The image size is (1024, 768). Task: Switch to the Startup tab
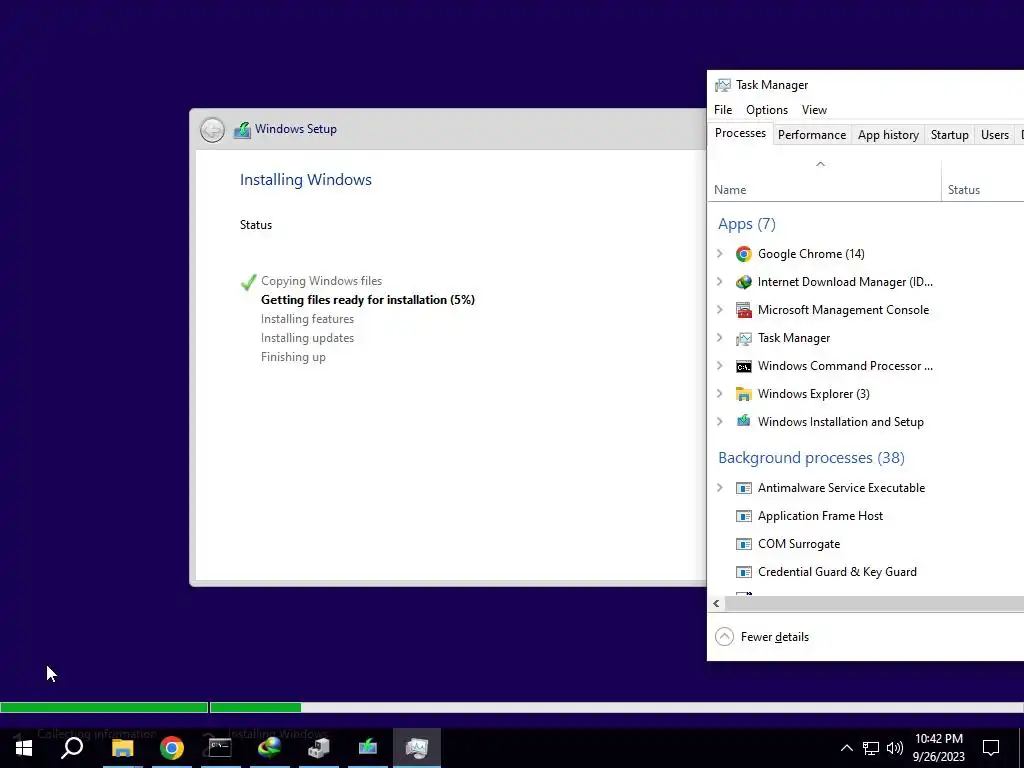pyautogui.click(x=950, y=135)
